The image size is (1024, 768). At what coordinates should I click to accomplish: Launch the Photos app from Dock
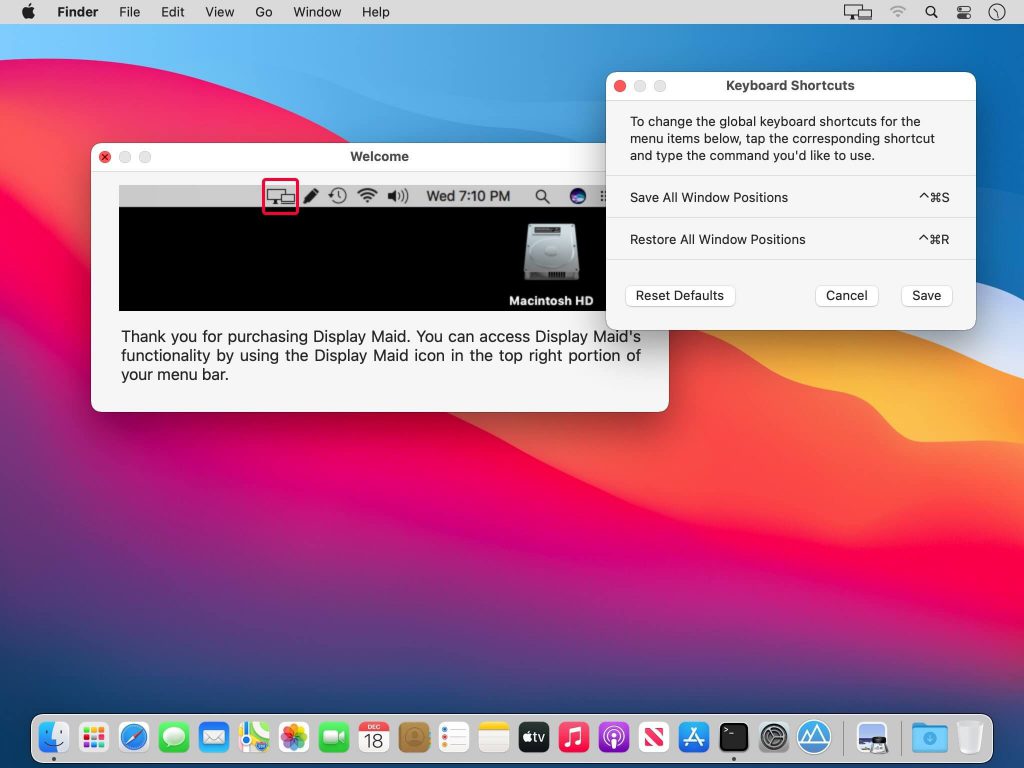[x=294, y=738]
